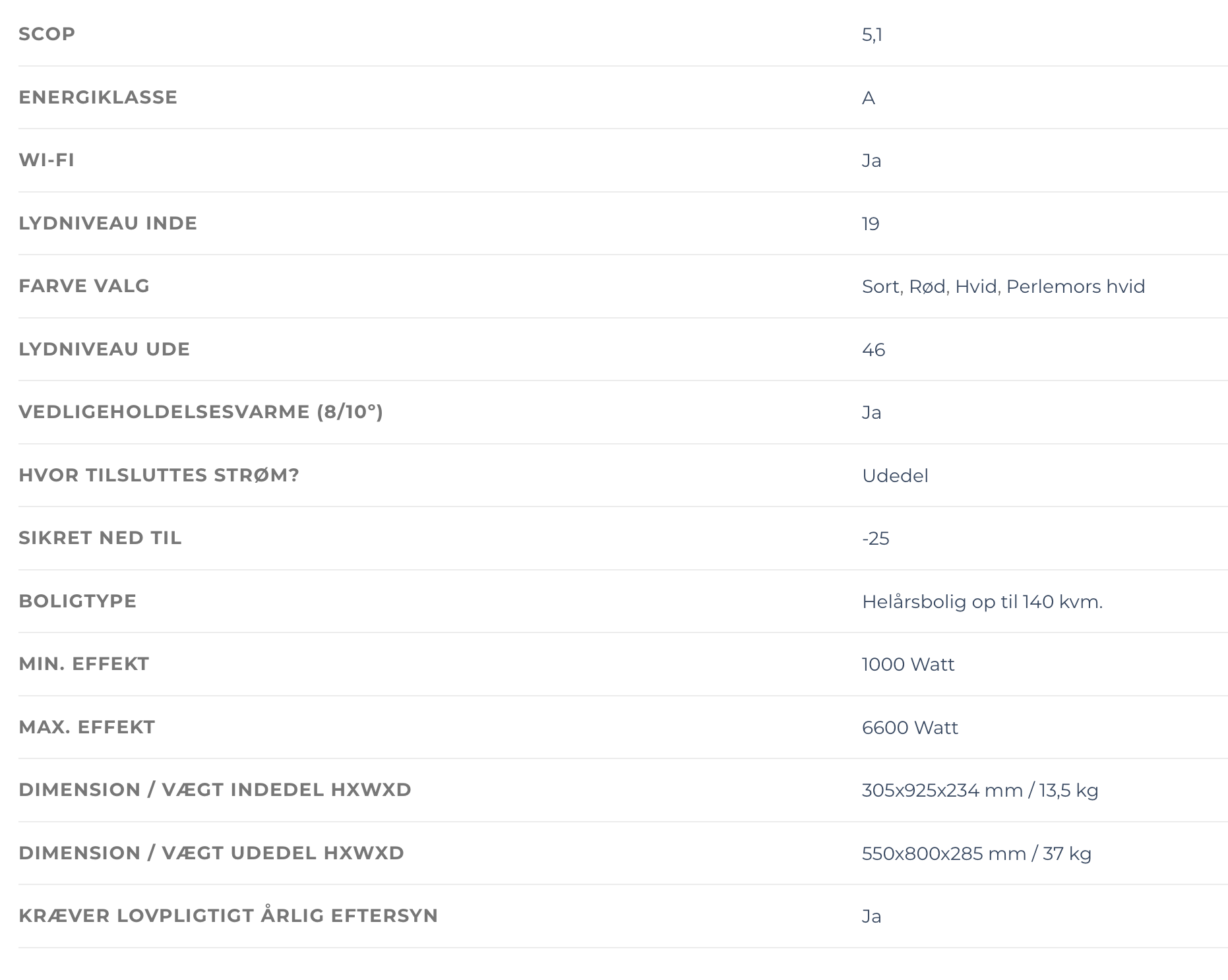Select the LYDNIVEAU INDE label
The width and height of the screenshot is (1228, 980).
click(107, 223)
